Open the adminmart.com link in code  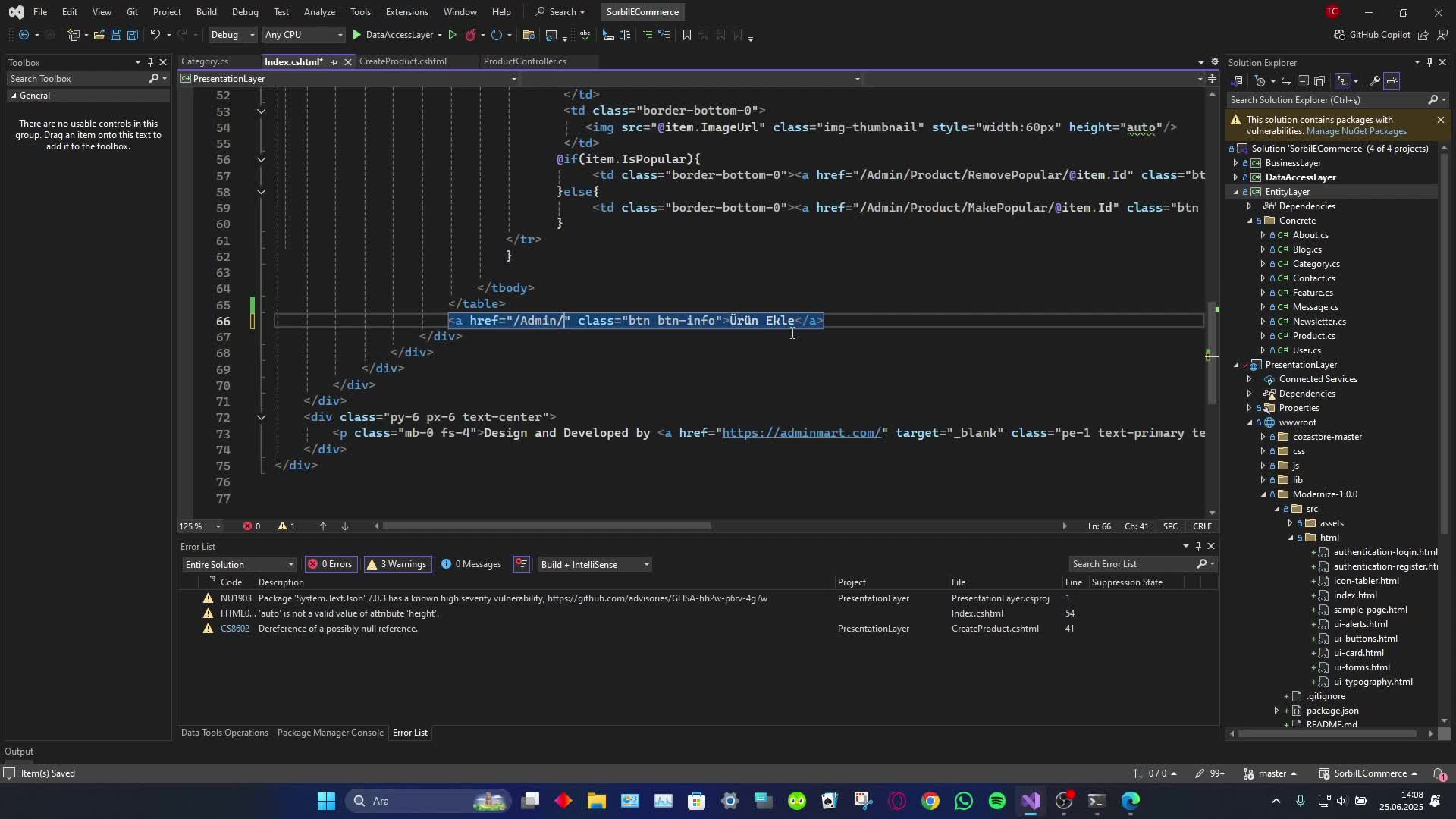click(x=802, y=433)
